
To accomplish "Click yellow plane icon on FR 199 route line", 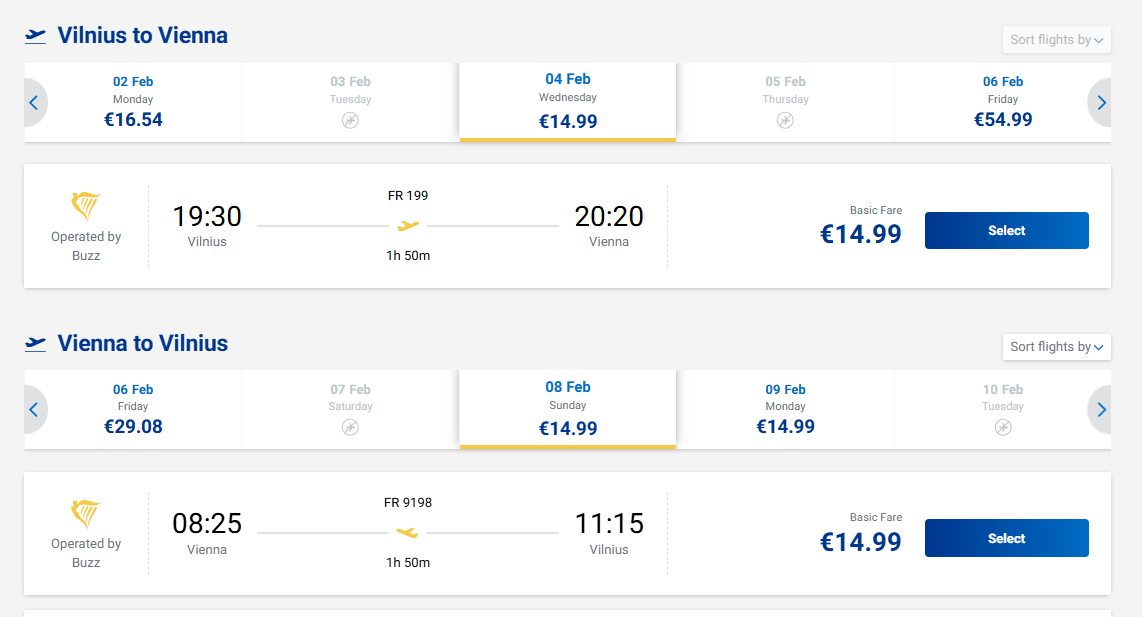I will 408,226.
